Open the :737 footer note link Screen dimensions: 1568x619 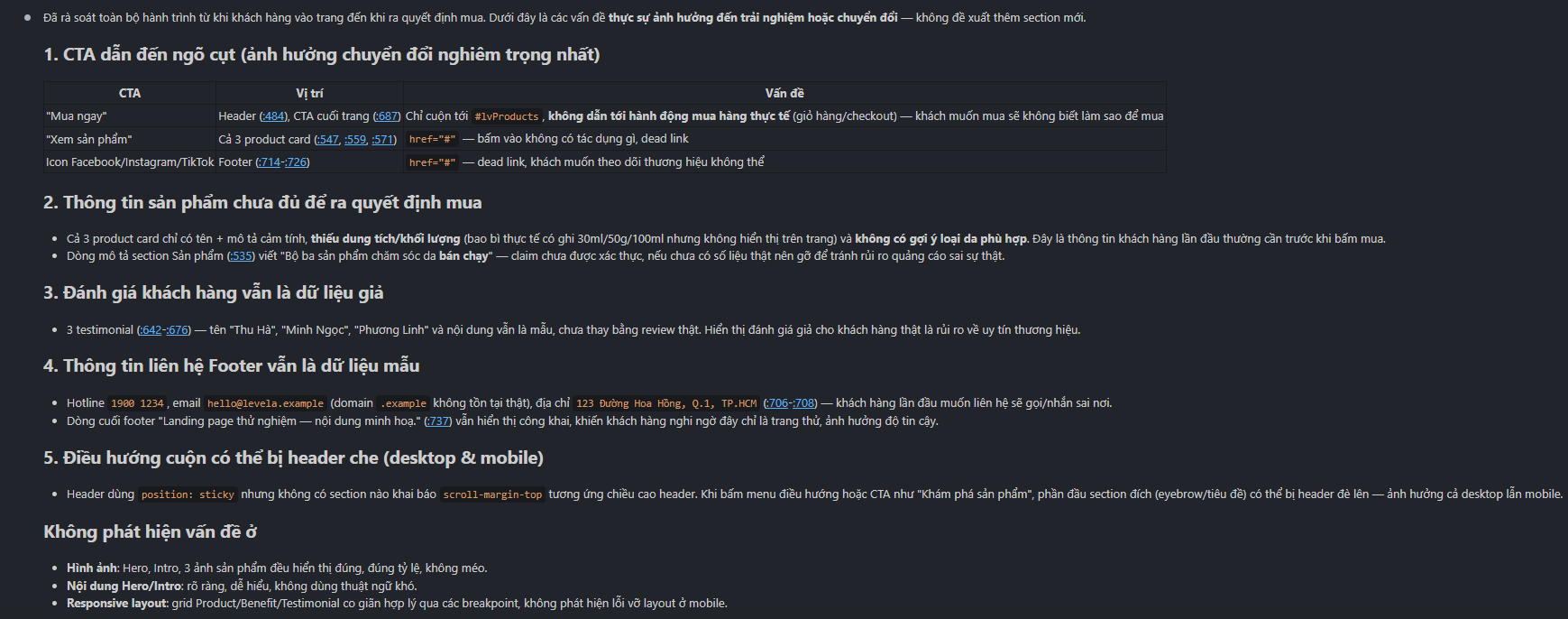[x=438, y=421]
